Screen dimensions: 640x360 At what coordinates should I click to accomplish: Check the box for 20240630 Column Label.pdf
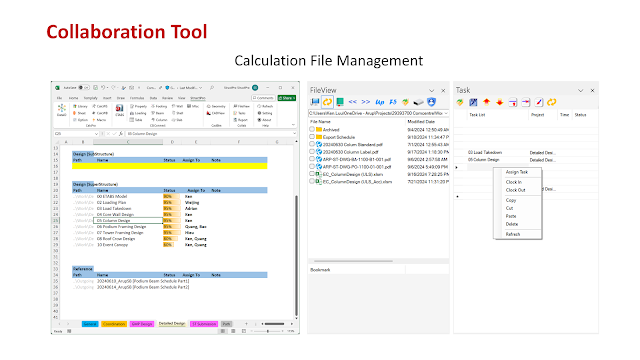[x=312, y=151]
